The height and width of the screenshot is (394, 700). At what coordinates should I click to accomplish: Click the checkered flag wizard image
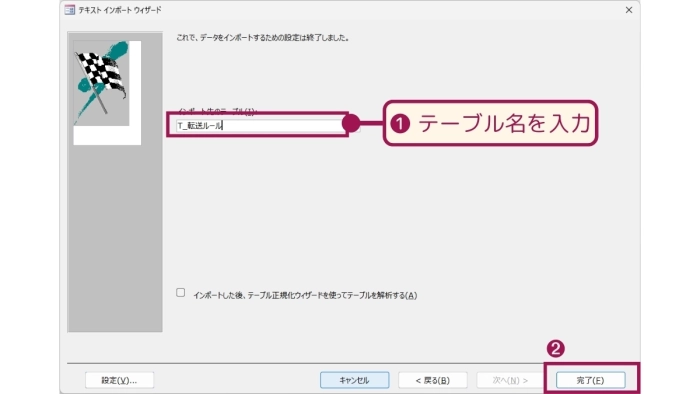[x=107, y=92]
